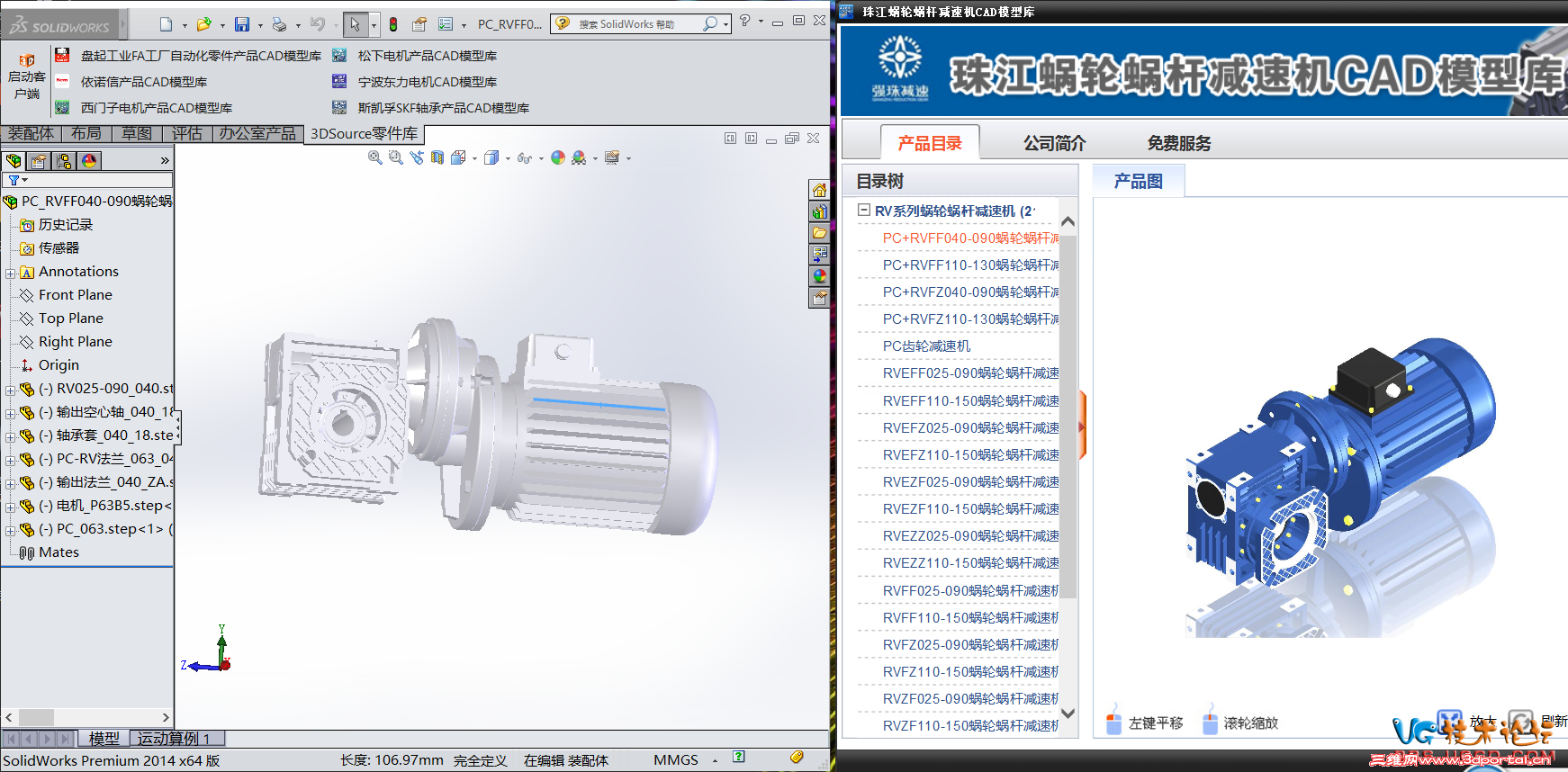Switch to the 布局 command tab

coord(86,133)
